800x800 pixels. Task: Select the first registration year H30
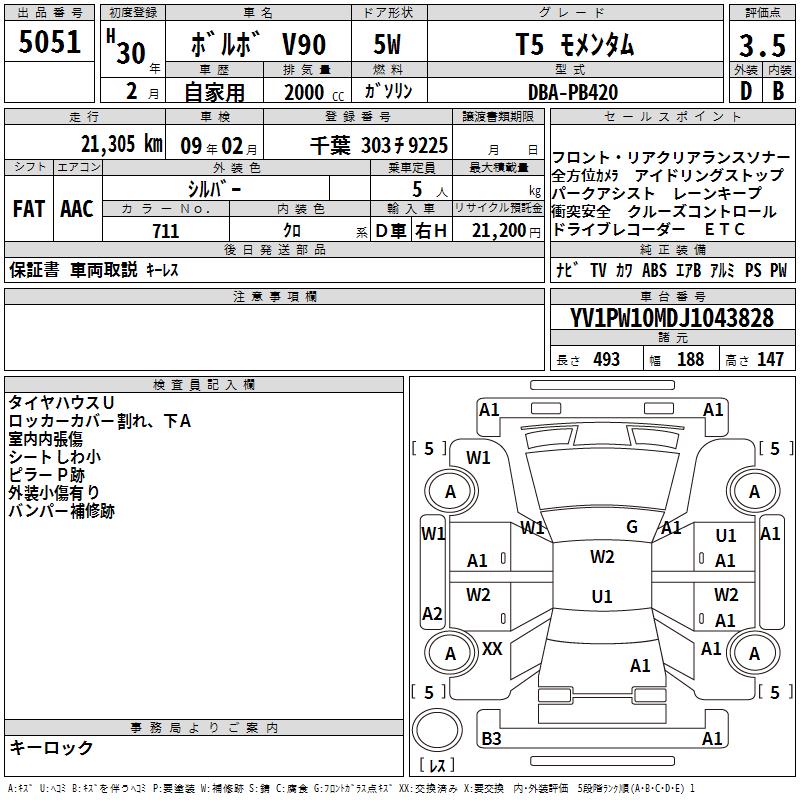pyautogui.click(x=127, y=47)
